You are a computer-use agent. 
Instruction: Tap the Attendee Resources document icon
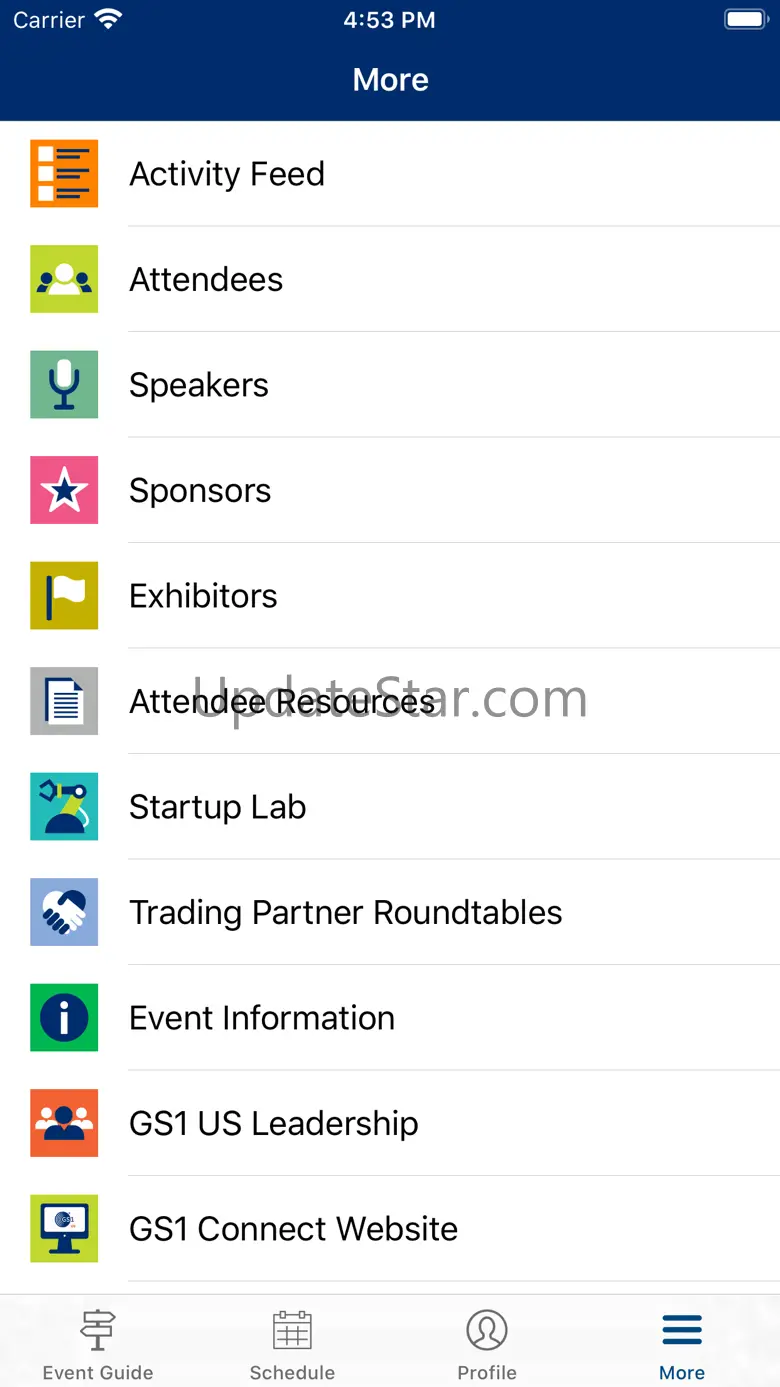point(64,701)
